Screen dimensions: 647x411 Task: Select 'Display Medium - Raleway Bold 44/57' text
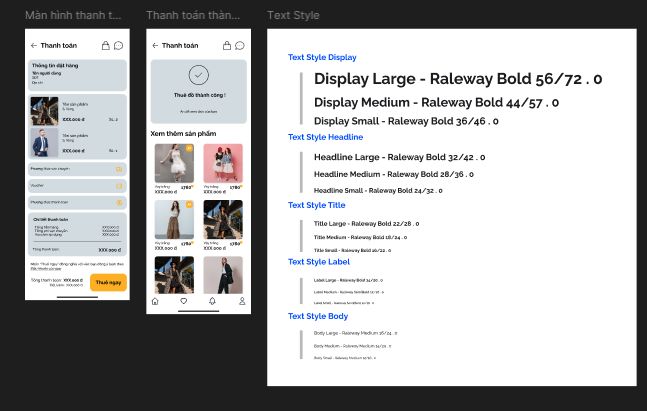tap(437, 102)
